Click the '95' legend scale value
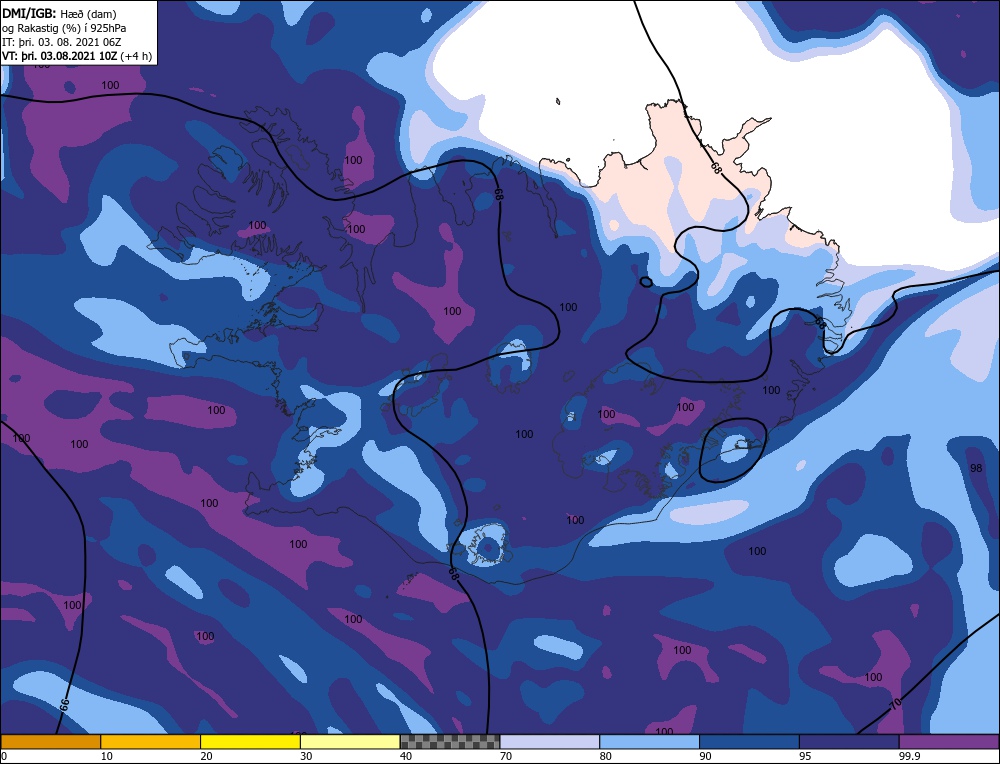Screen dimensions: 1000x764 coord(805,756)
